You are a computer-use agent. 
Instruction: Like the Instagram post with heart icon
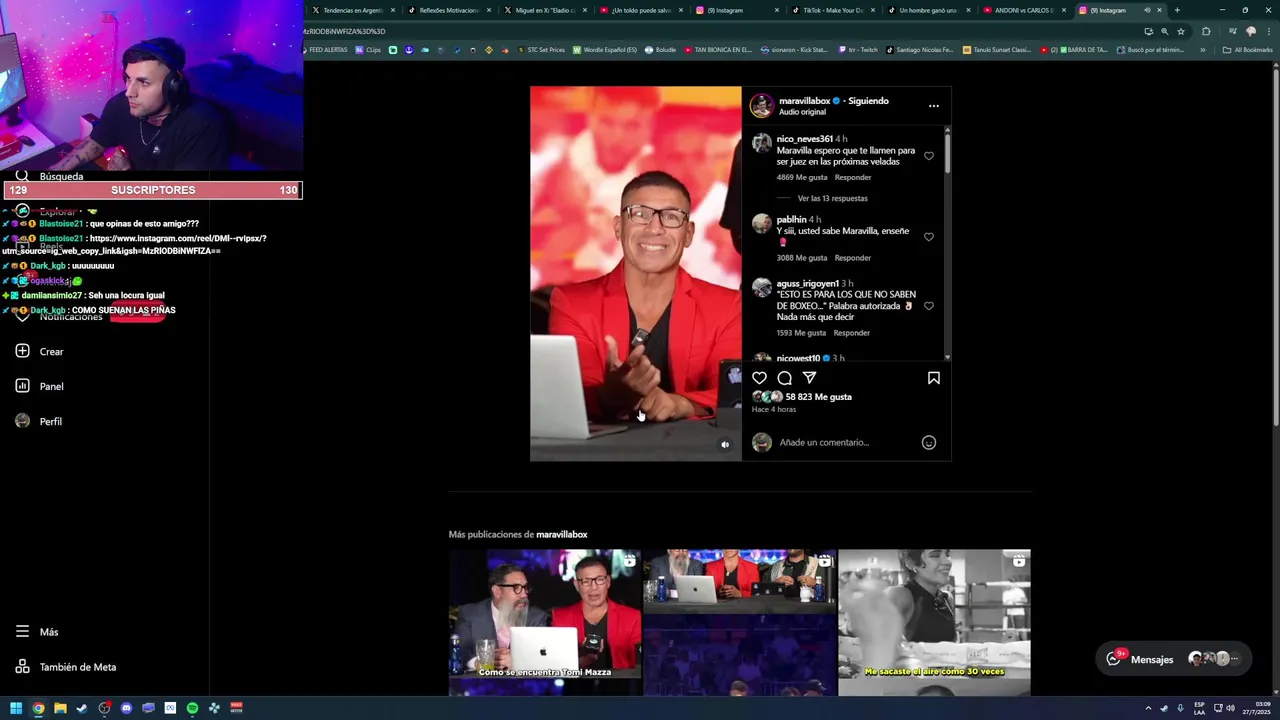tap(759, 378)
